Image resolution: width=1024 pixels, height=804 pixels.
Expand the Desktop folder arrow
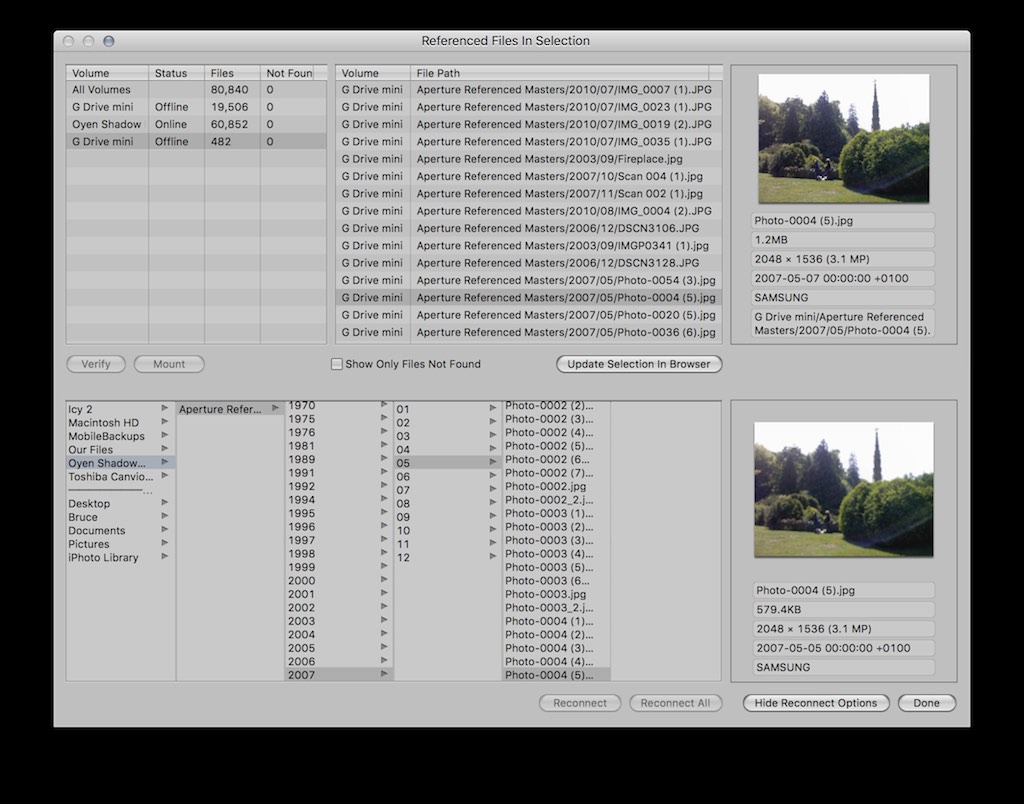(165, 502)
